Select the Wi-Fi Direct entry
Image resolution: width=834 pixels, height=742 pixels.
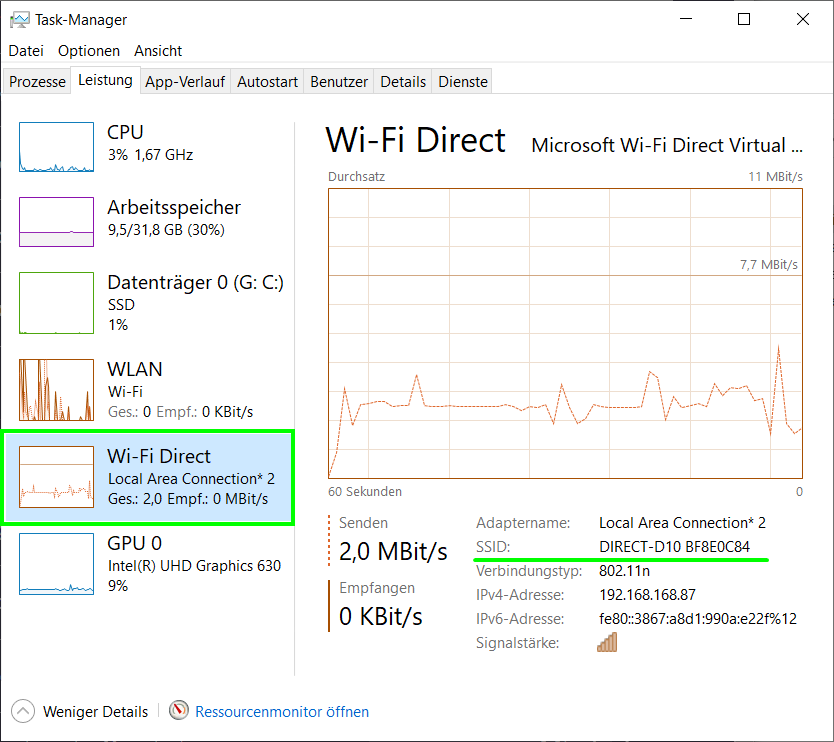pyautogui.click(x=148, y=477)
